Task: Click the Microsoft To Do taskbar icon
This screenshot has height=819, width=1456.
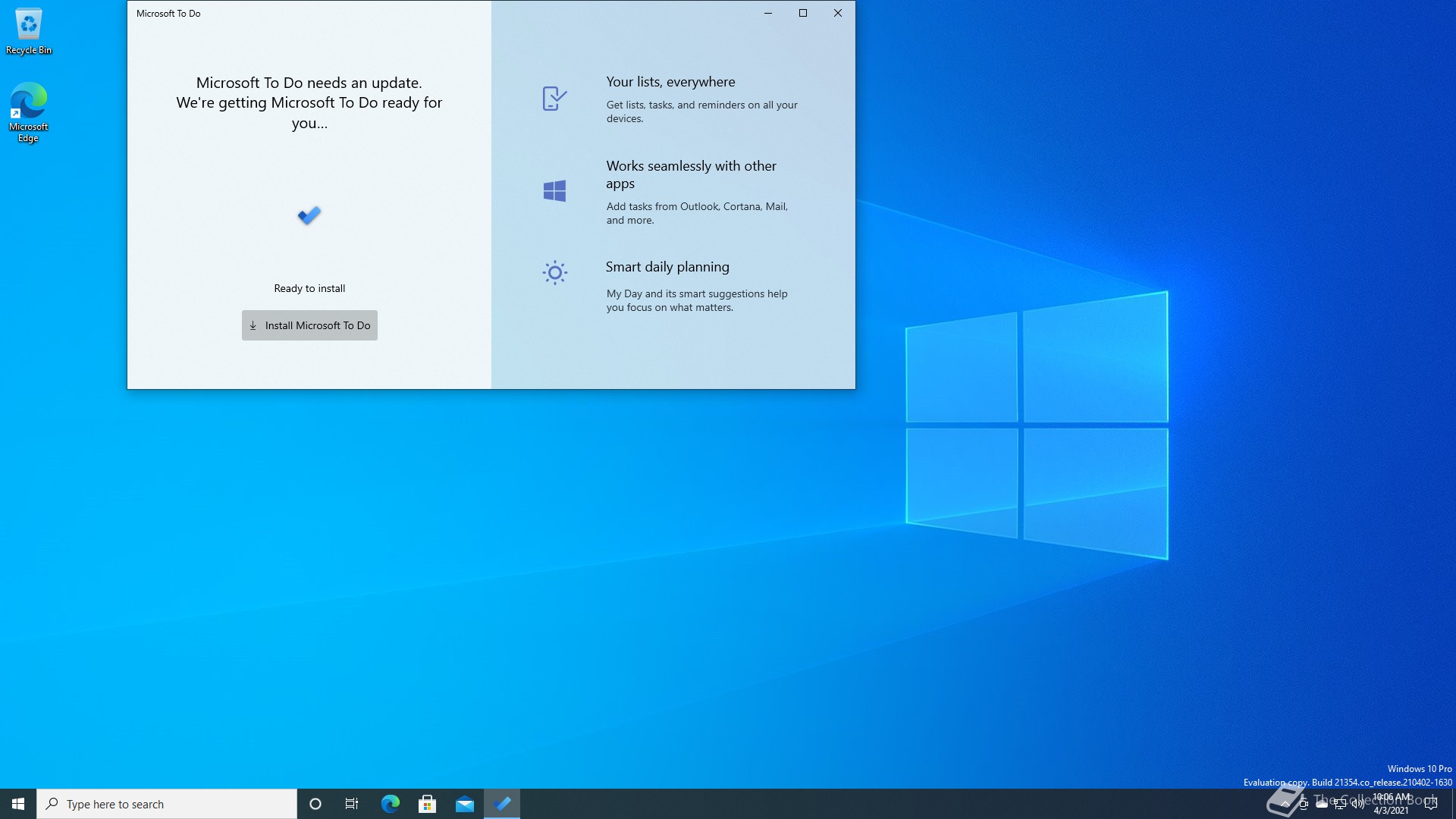Action: click(502, 804)
